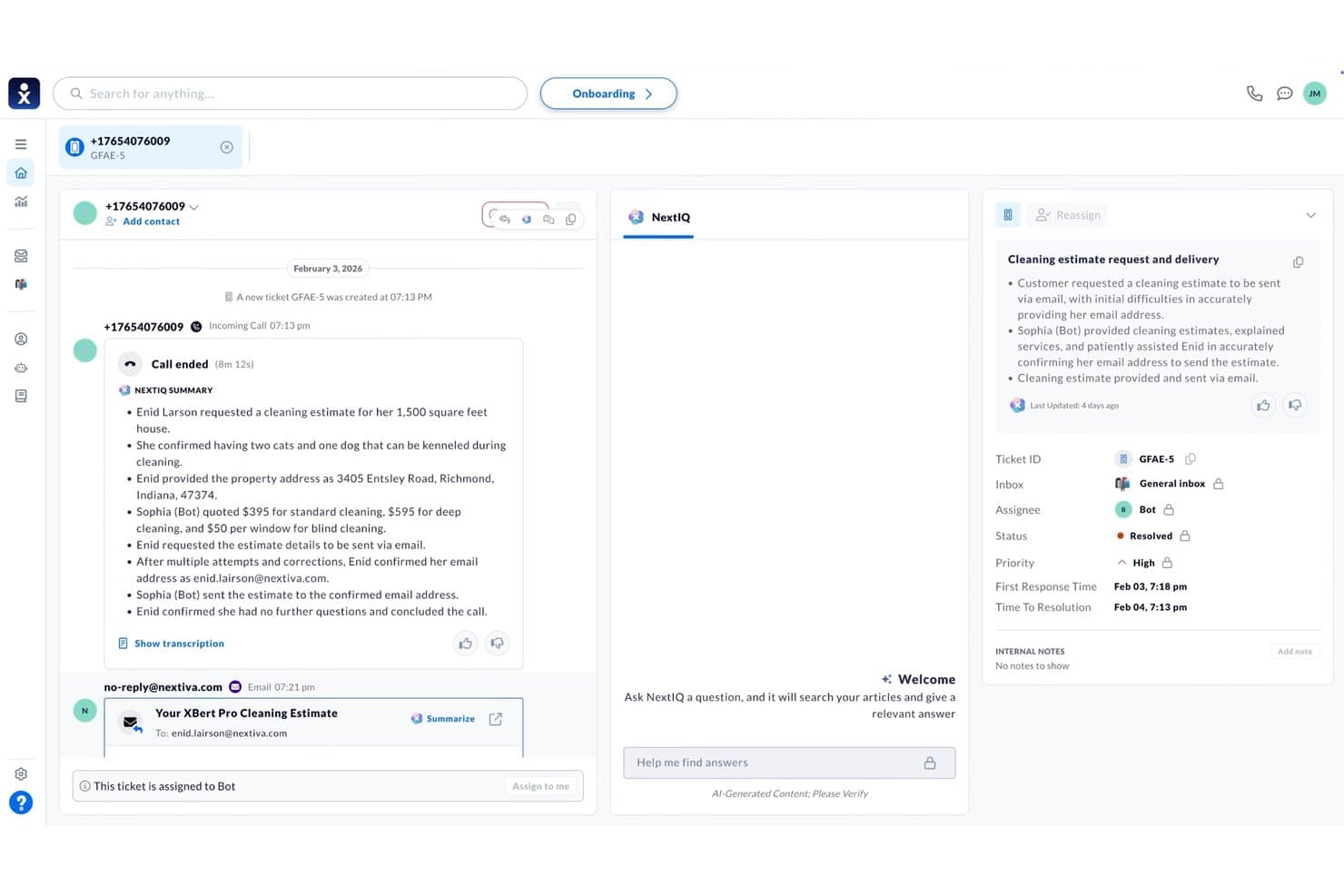Click the reply arrow icon in the conversation header
1344x896 pixels.
click(504, 219)
